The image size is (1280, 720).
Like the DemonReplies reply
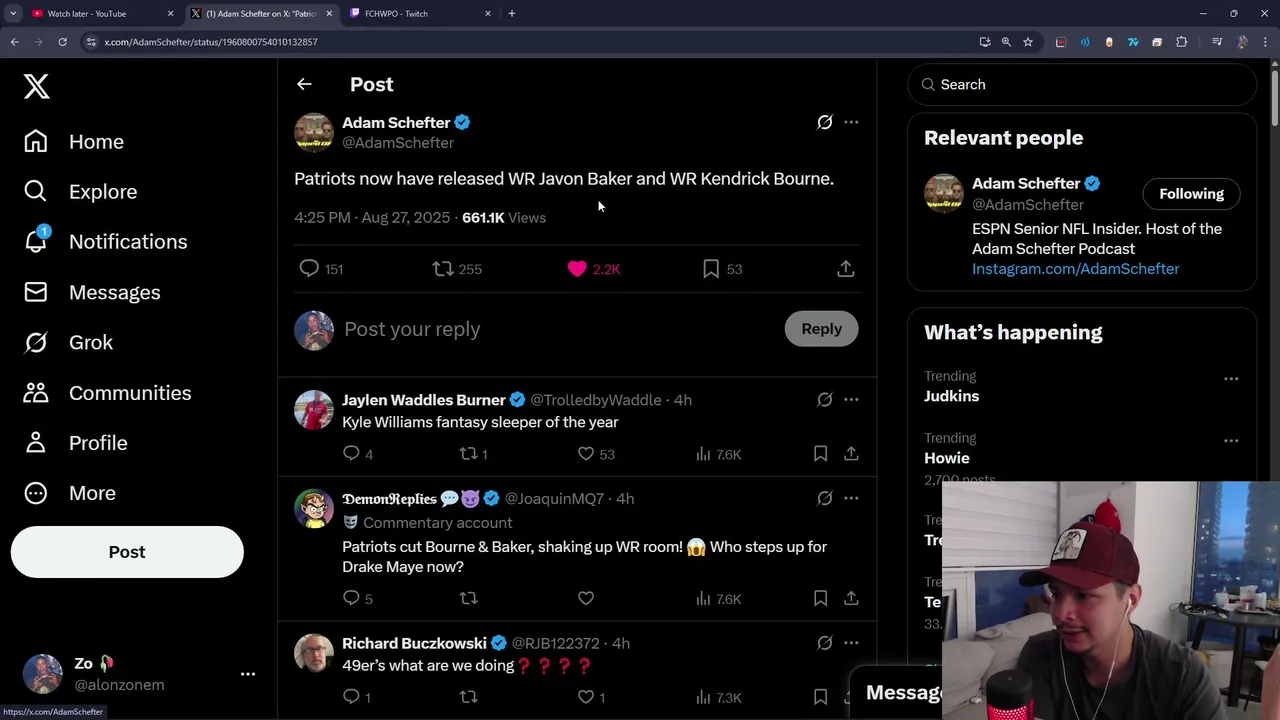(586, 598)
